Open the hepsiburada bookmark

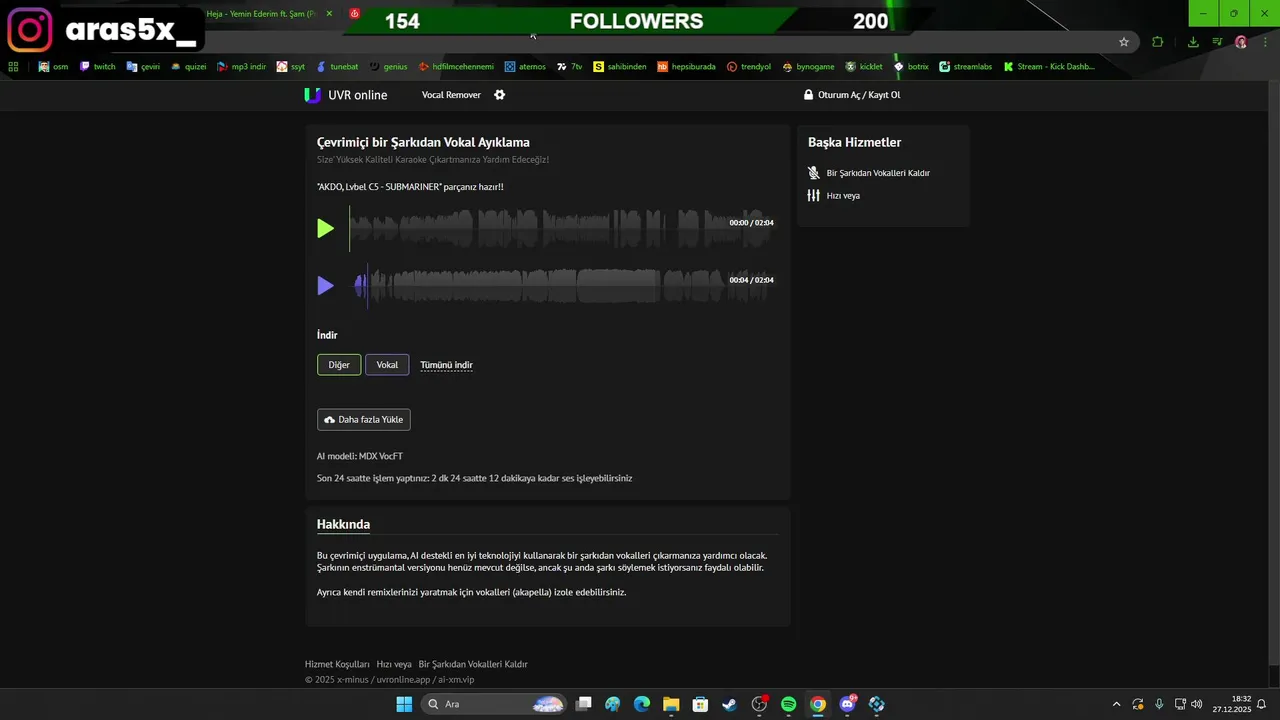(x=687, y=67)
